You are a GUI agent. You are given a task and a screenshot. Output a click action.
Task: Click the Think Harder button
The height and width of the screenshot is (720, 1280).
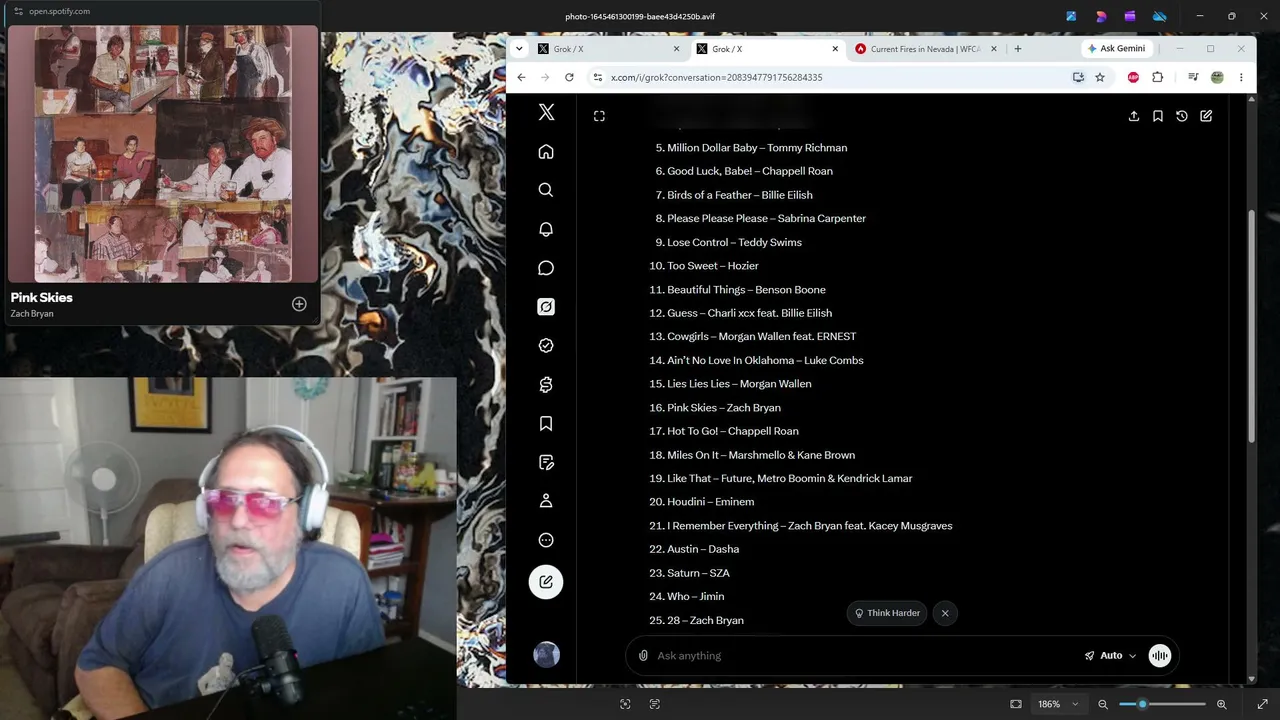887,613
